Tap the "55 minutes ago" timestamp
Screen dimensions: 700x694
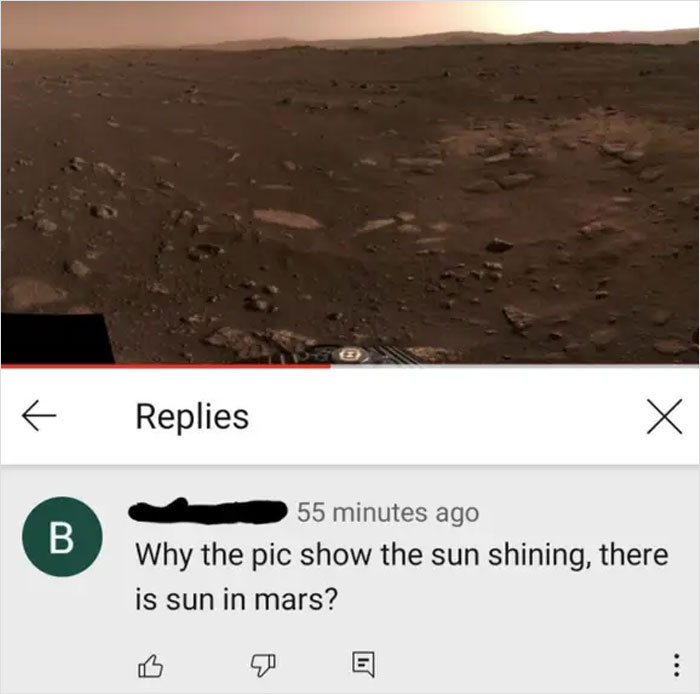point(388,512)
